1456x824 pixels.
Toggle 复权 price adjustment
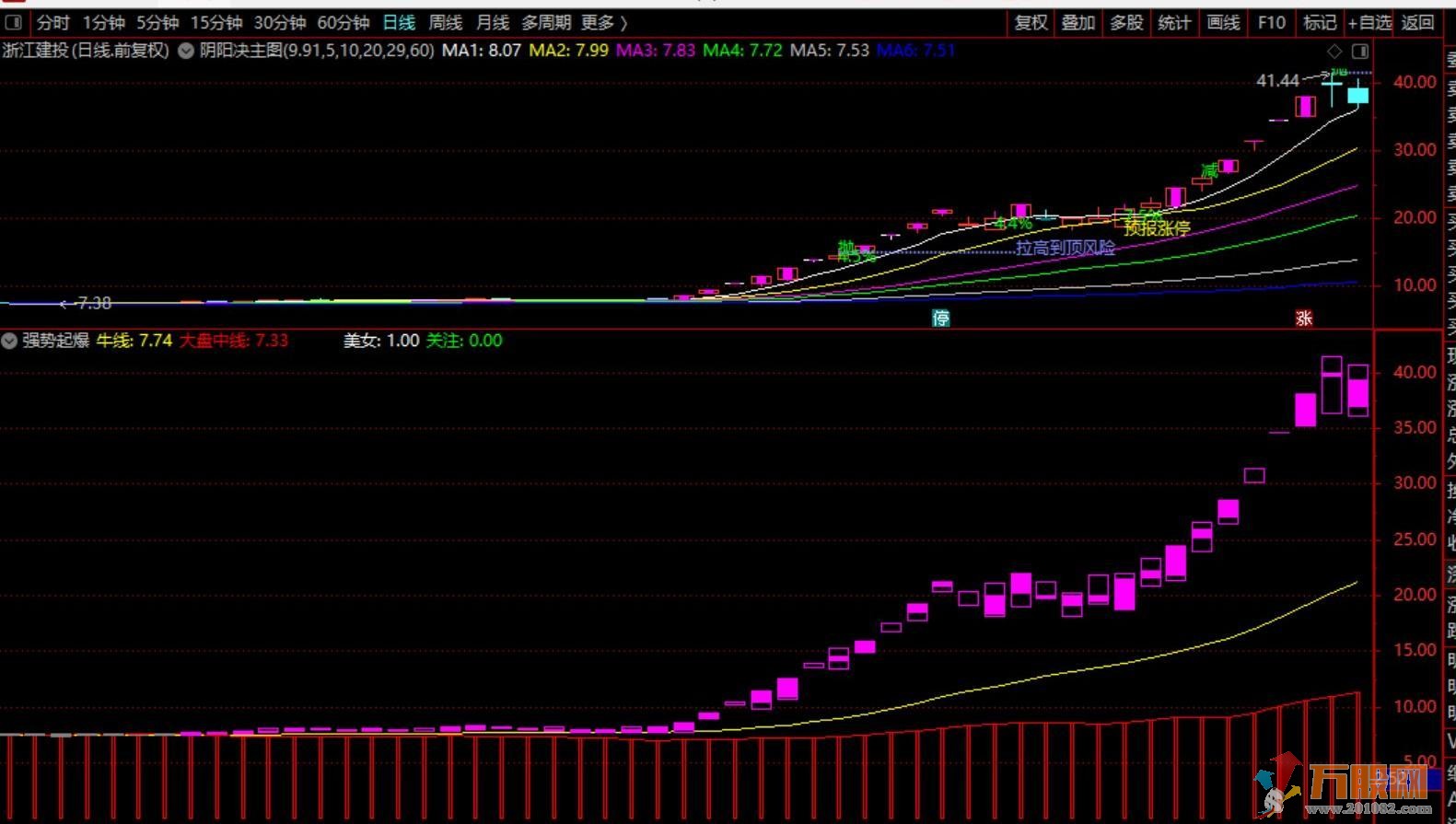[1031, 22]
